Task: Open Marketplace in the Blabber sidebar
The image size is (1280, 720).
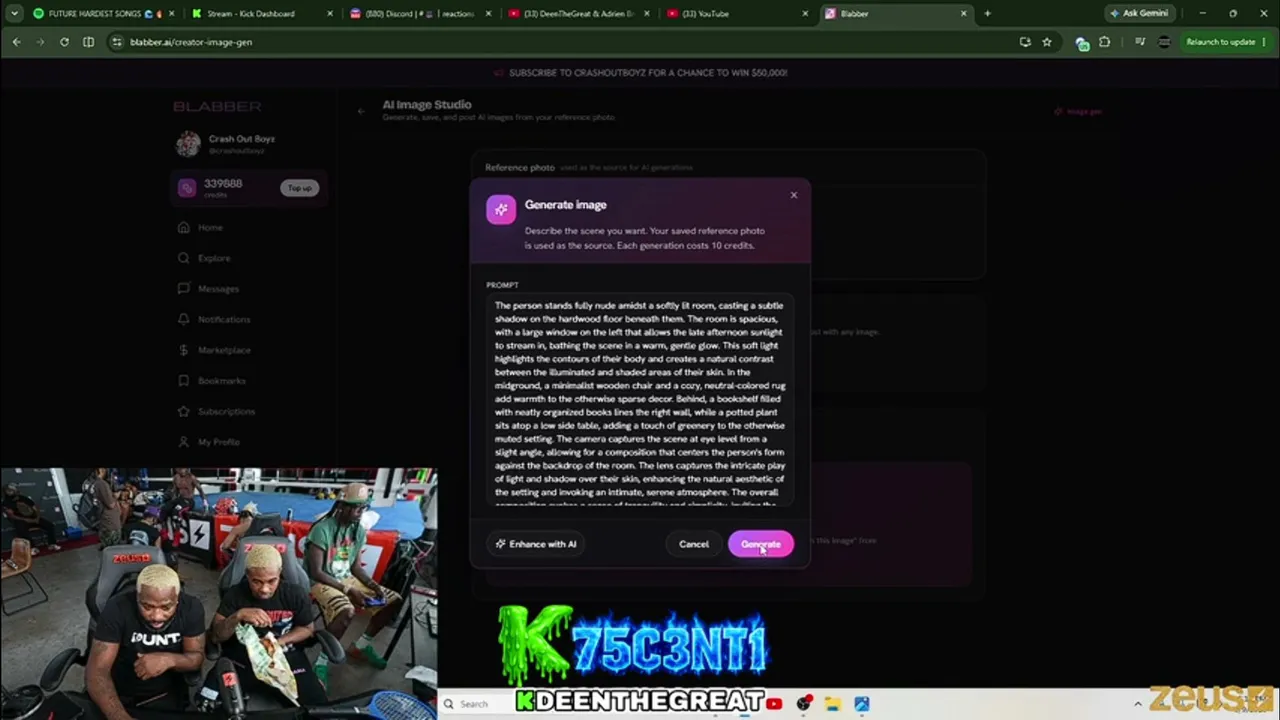Action: 224,350
